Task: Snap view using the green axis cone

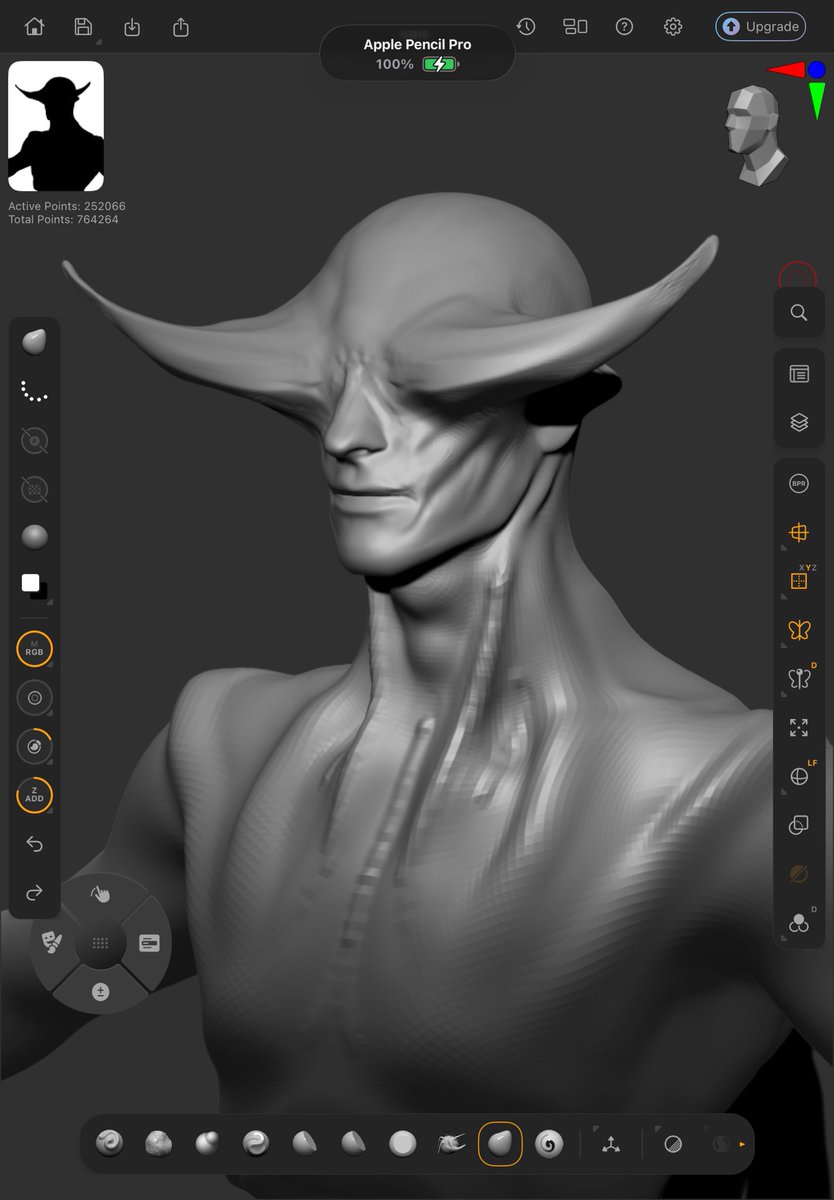Action: pos(817,100)
